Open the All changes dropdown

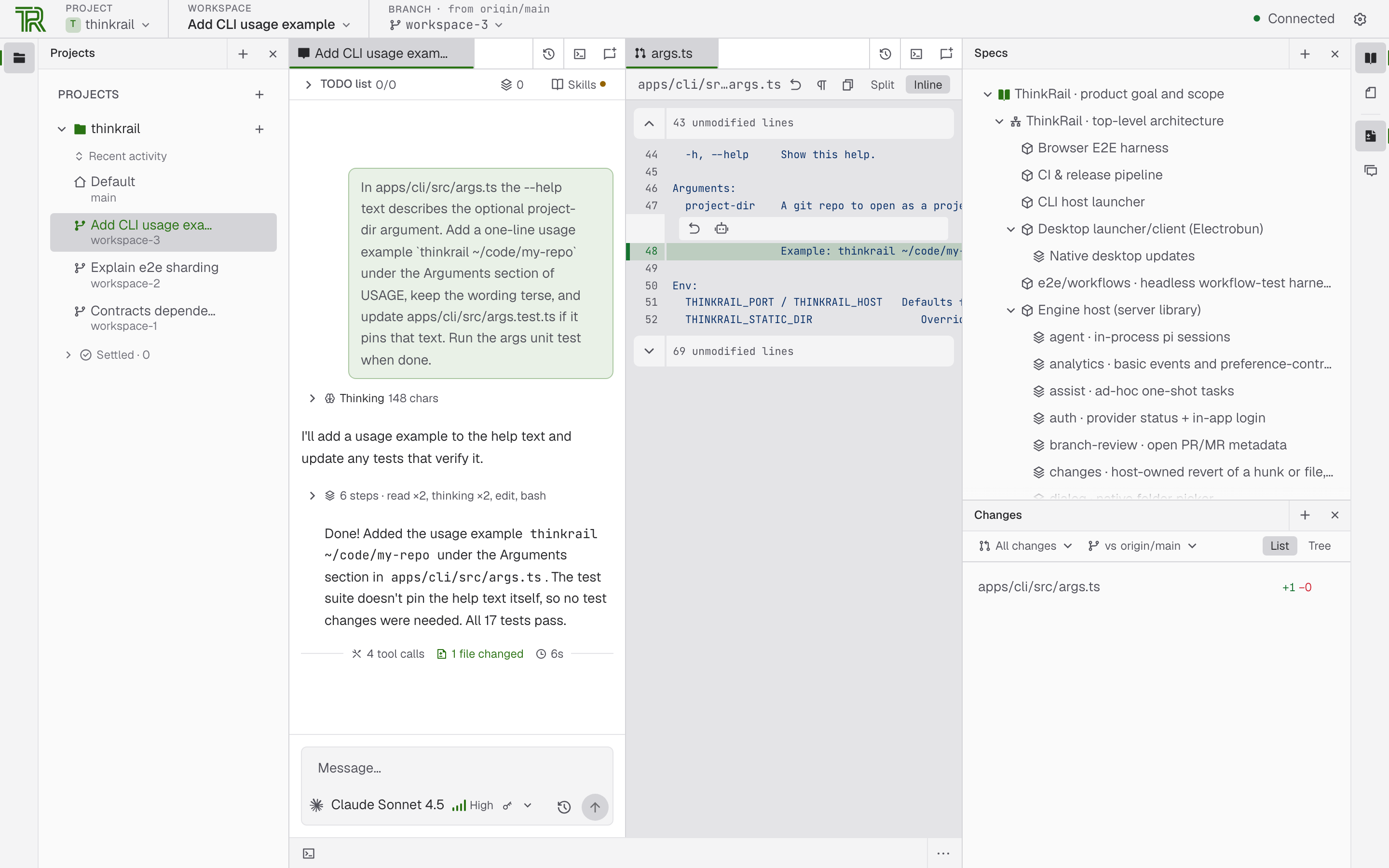click(x=1025, y=545)
